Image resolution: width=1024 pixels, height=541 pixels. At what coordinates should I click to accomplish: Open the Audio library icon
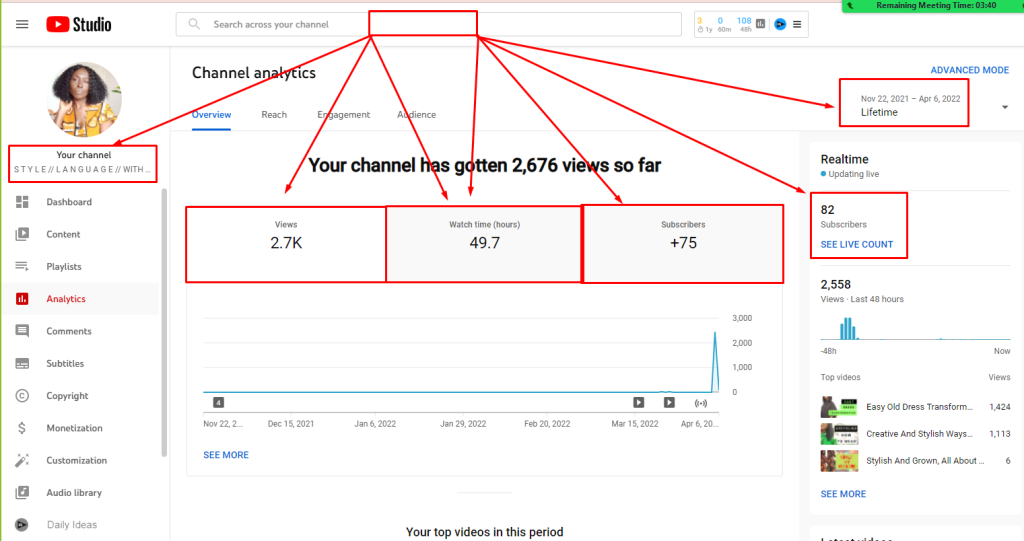click(22, 493)
